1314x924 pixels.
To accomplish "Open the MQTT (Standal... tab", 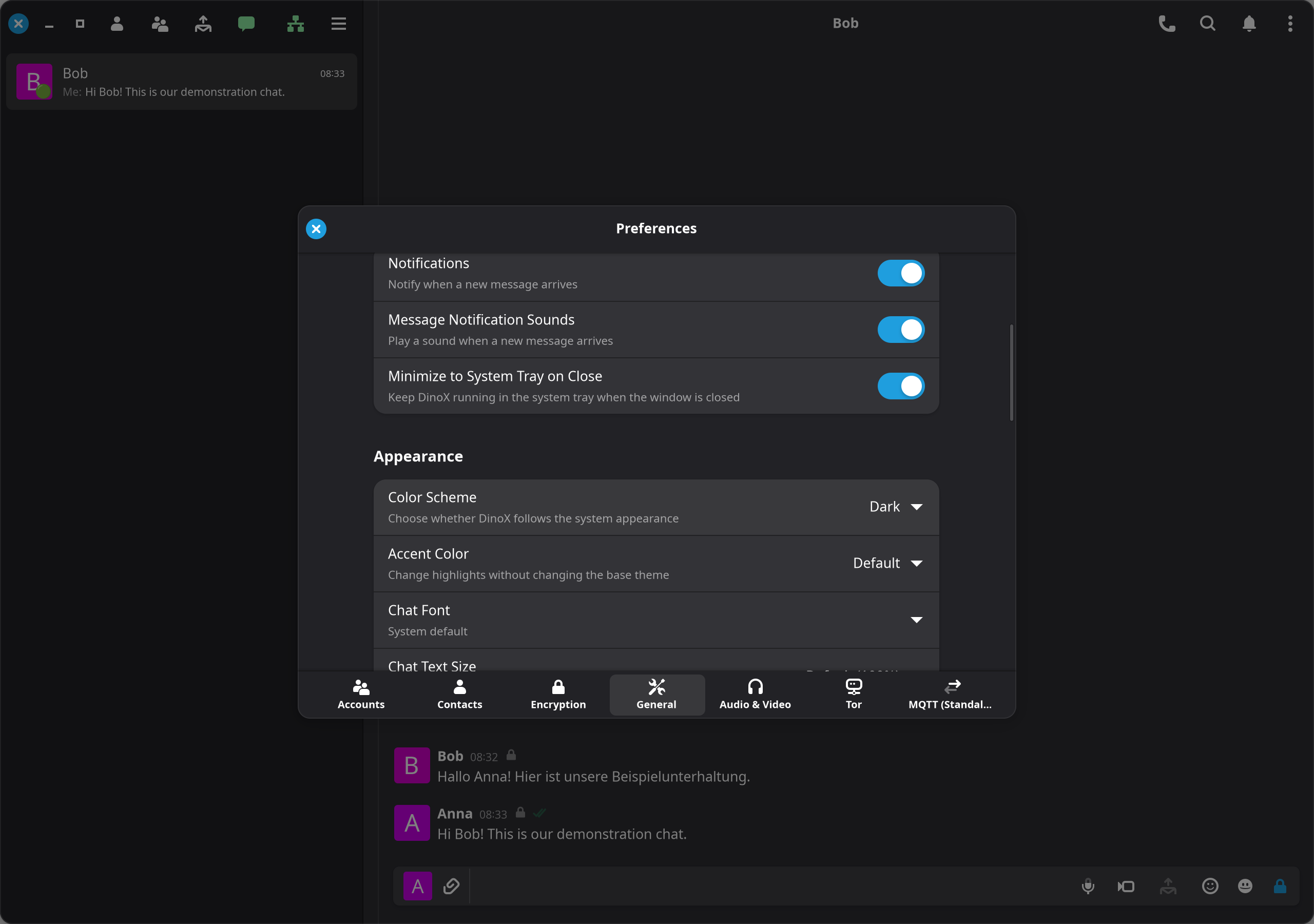I will pyautogui.click(x=951, y=695).
